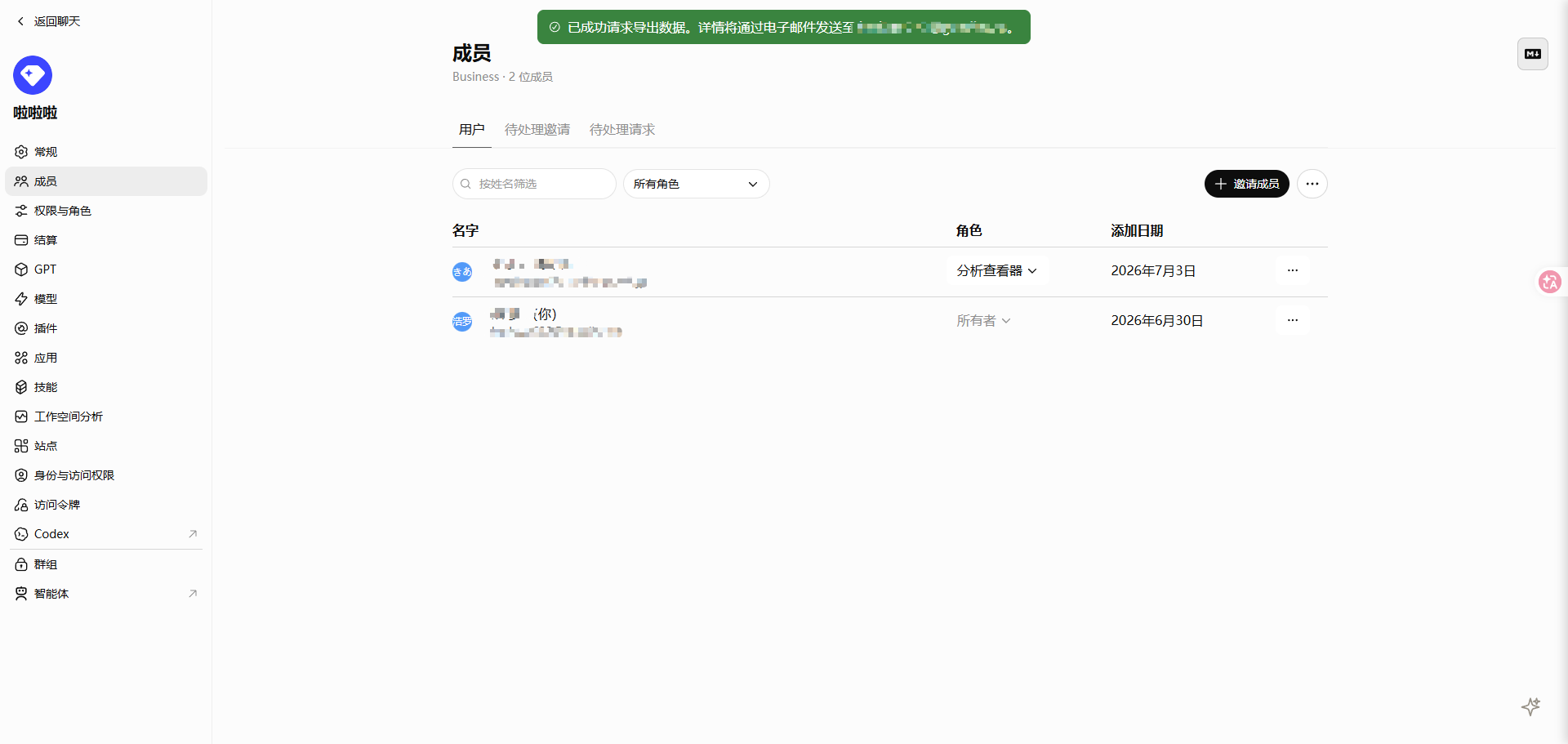Go back to chat via 返回聊天
1568x744 pixels.
(x=49, y=21)
